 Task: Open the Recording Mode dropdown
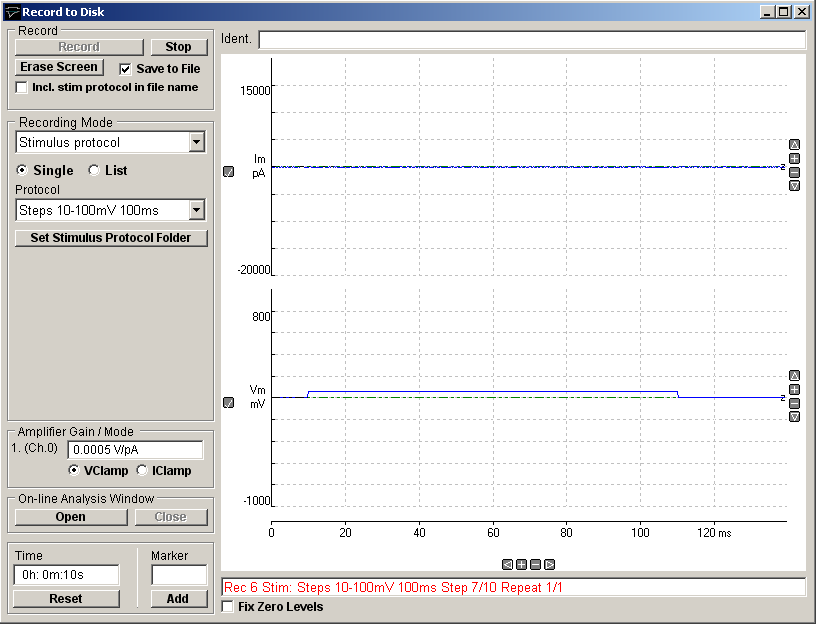point(196,142)
